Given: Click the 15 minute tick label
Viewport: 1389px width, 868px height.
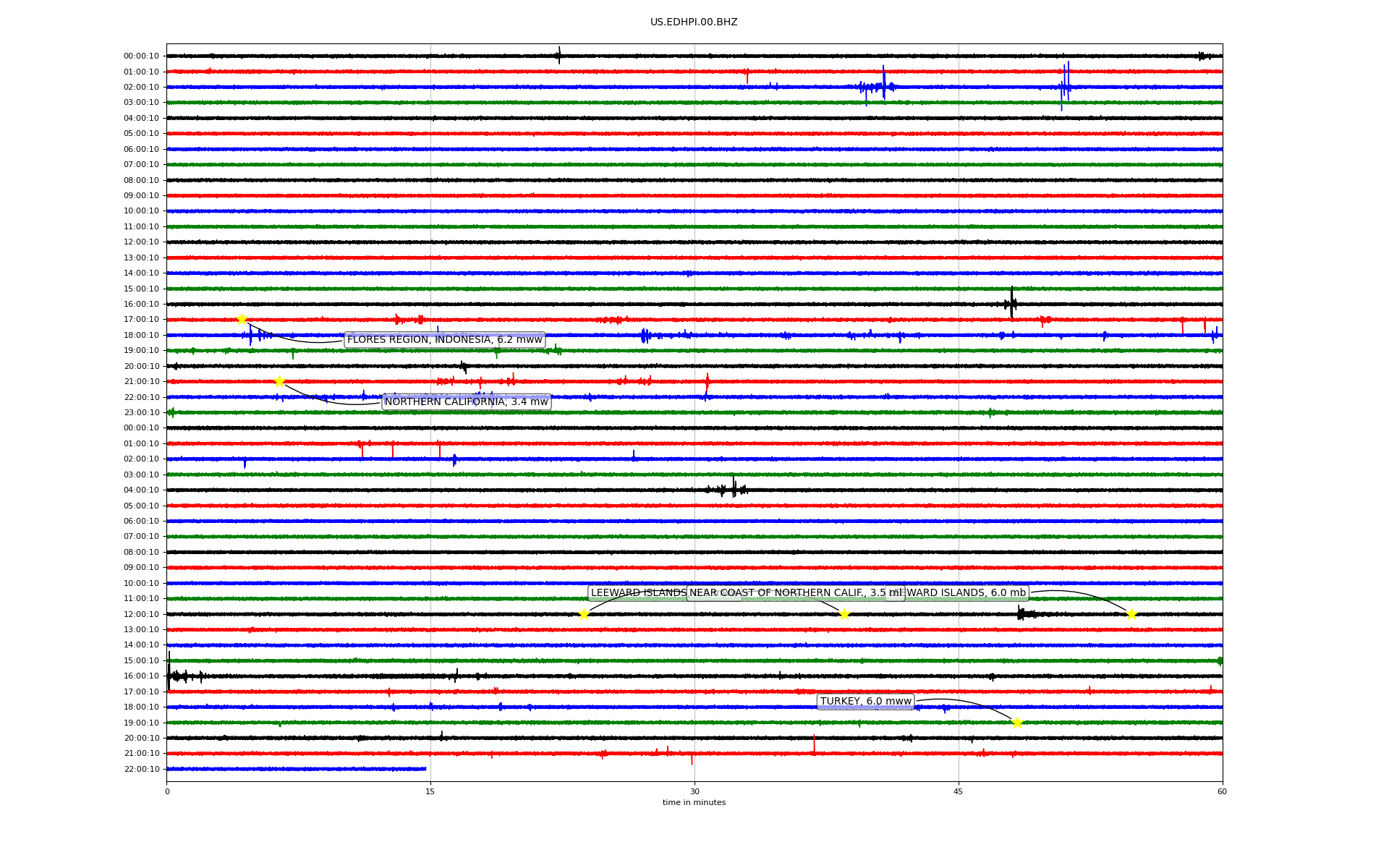Looking at the screenshot, I should pos(430,791).
